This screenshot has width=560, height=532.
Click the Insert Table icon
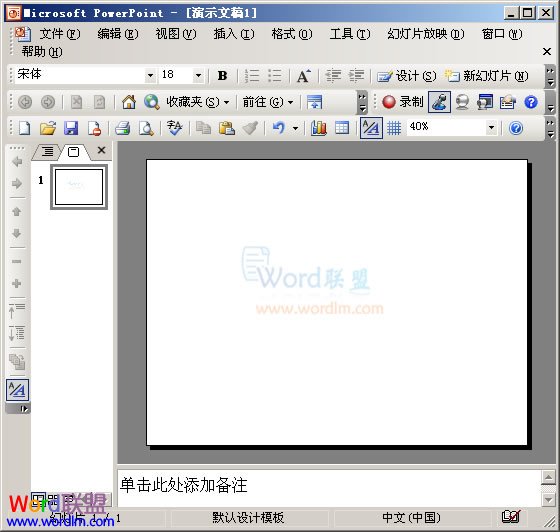coord(342,128)
